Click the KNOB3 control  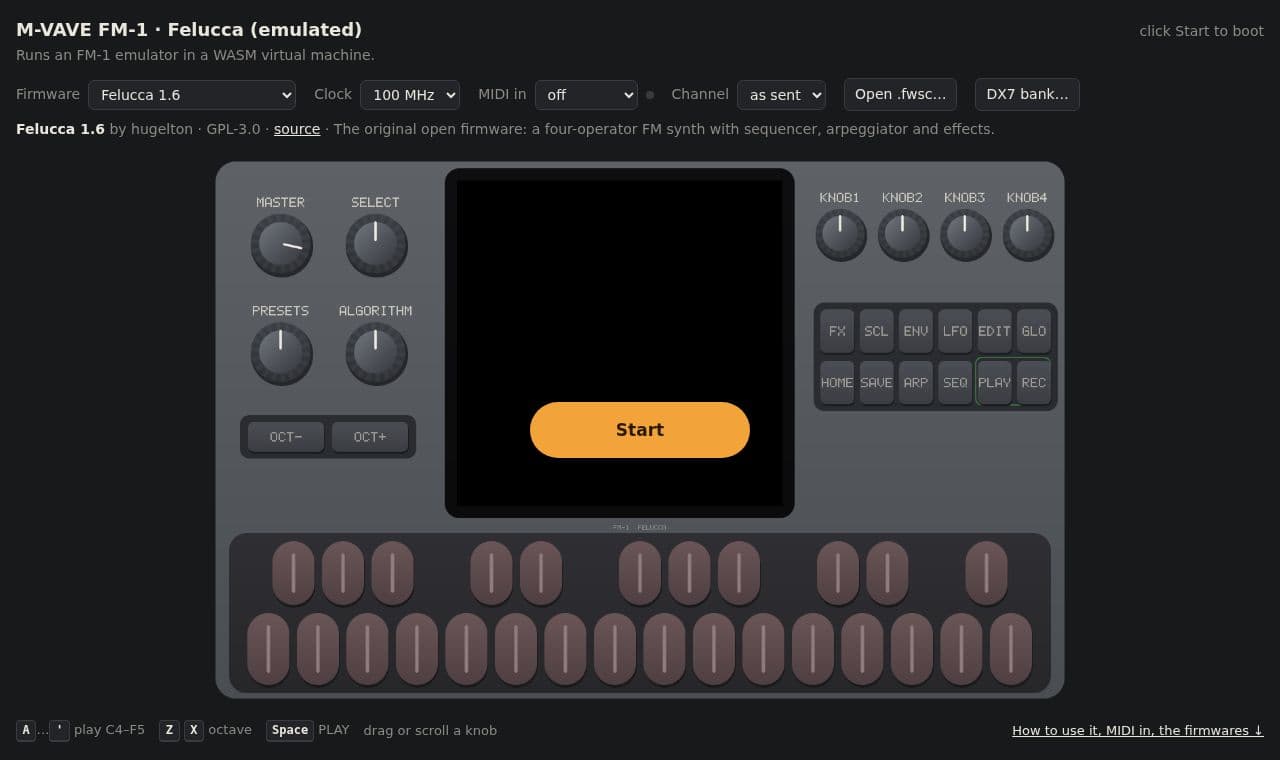965,235
